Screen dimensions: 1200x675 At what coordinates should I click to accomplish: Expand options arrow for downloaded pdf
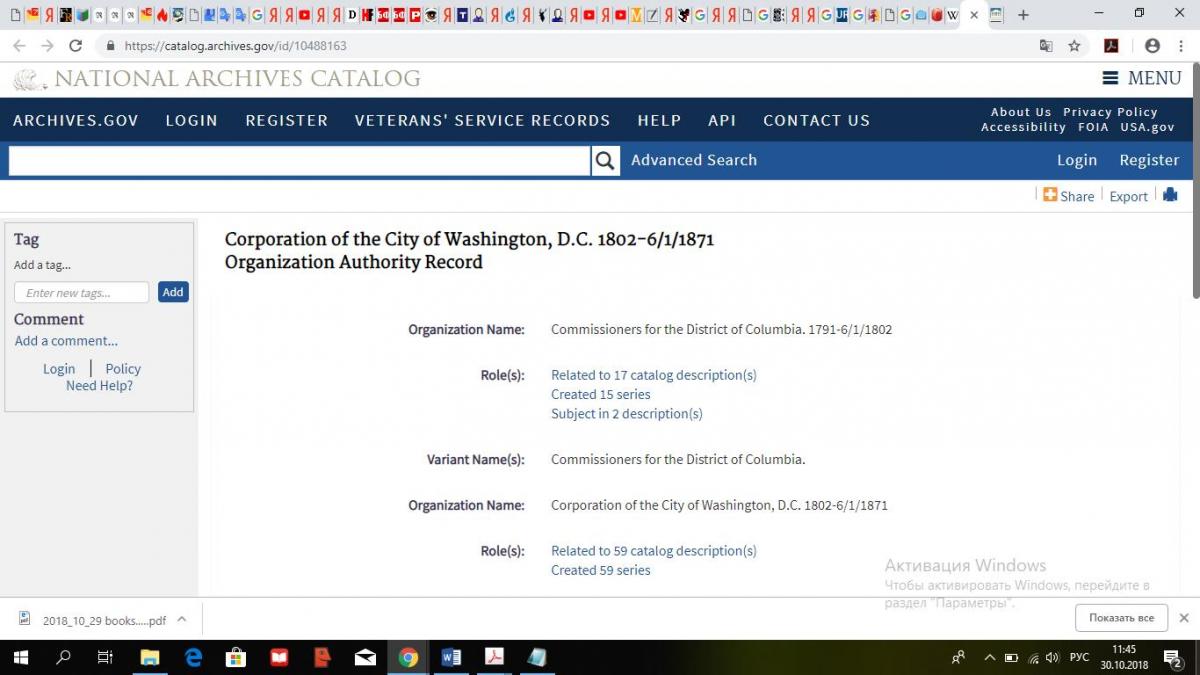pos(182,619)
